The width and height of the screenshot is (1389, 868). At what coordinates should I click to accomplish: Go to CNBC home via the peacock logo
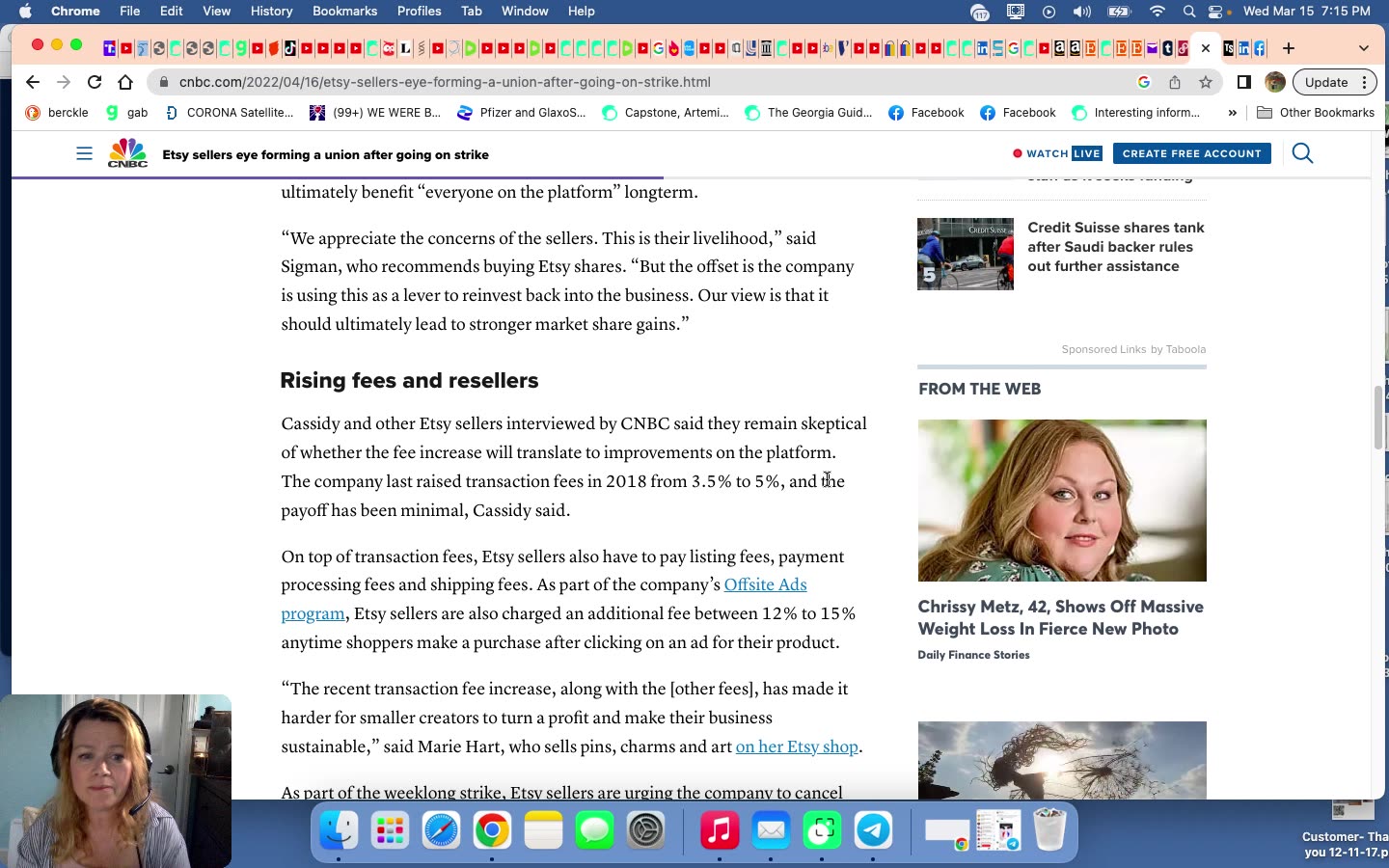(x=127, y=153)
